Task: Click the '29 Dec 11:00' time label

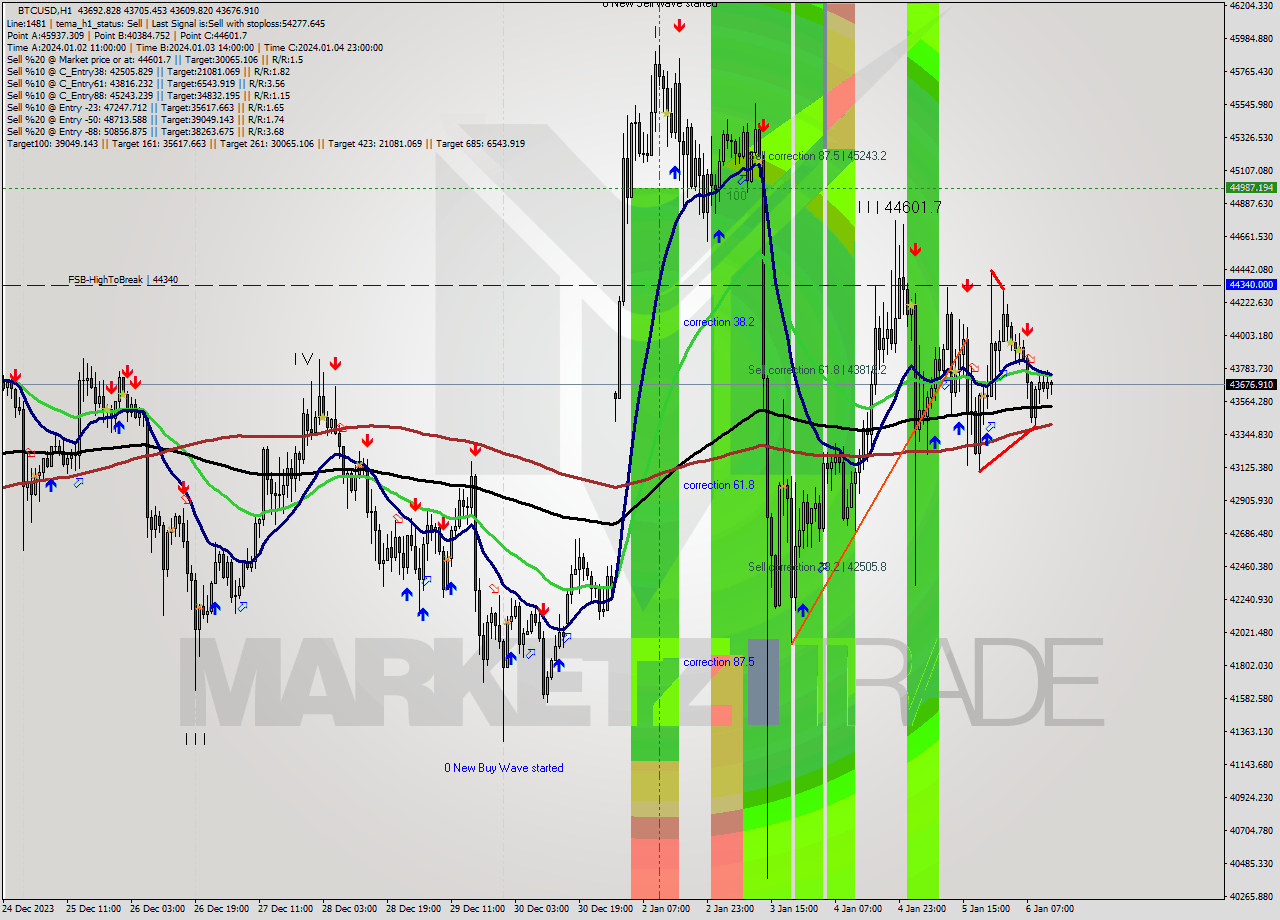Action: coord(477,909)
